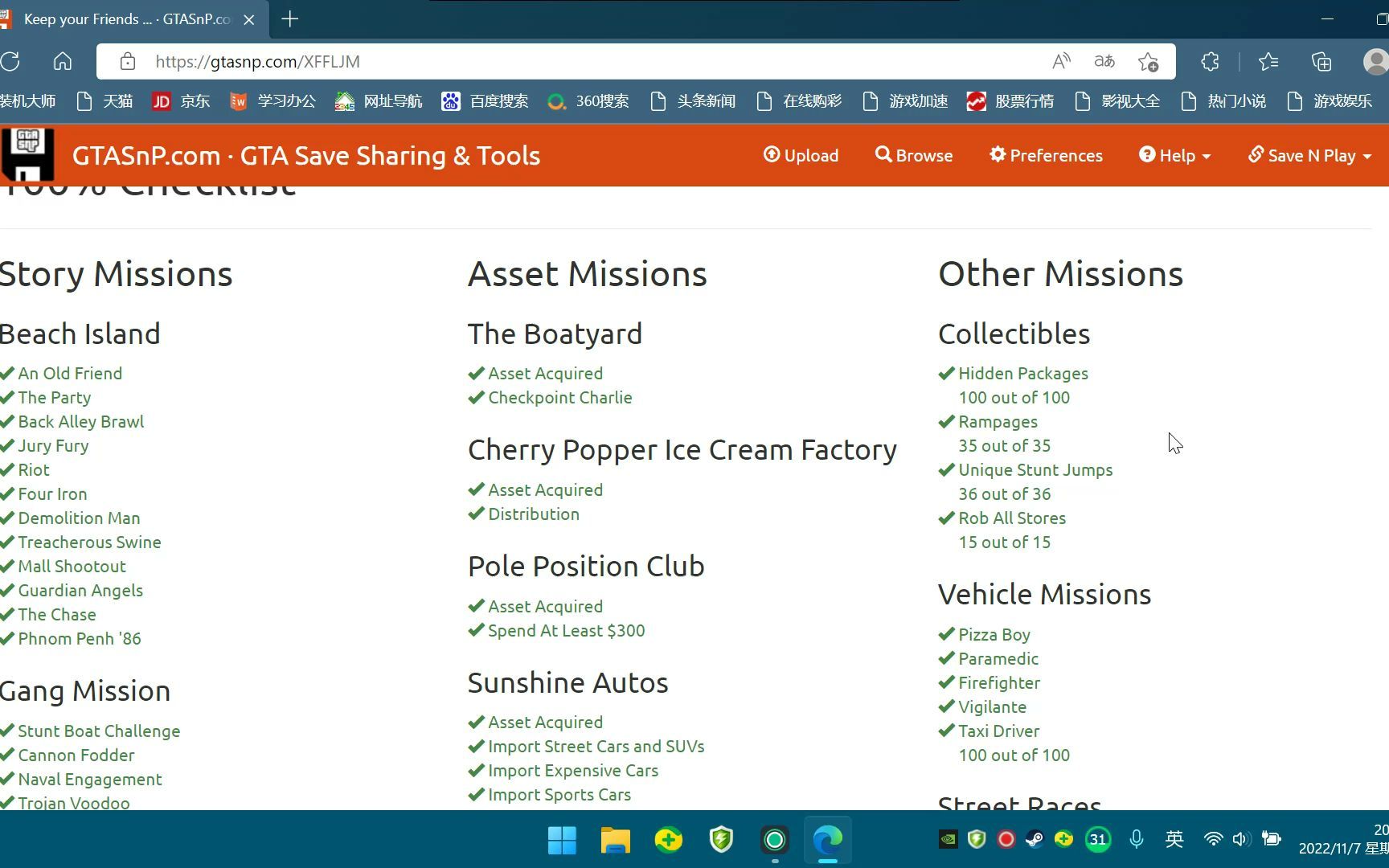Open the 百度搜索 bookmark
1389x868 pixels.
485,101
